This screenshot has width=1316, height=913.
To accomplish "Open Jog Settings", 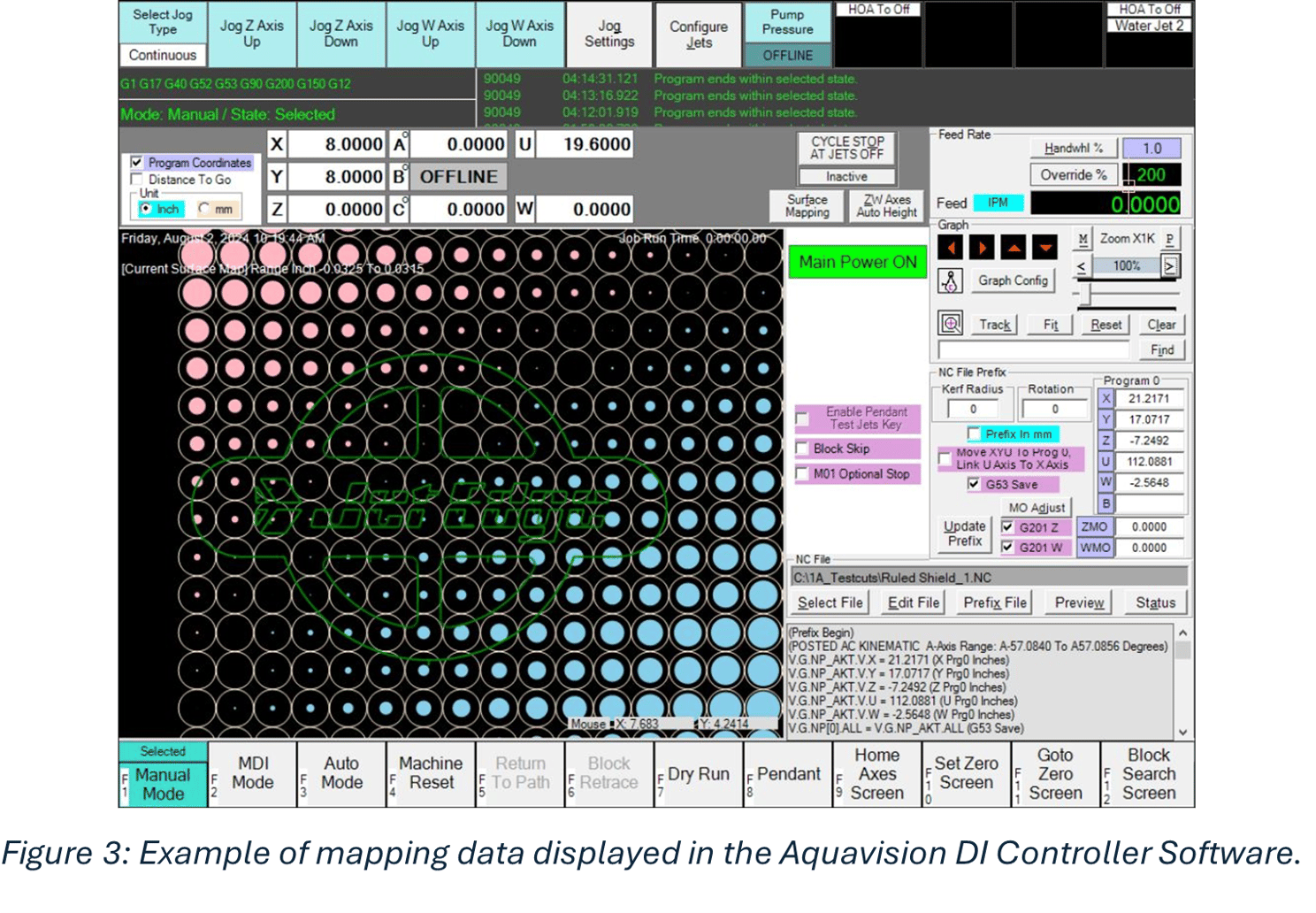I will [609, 34].
